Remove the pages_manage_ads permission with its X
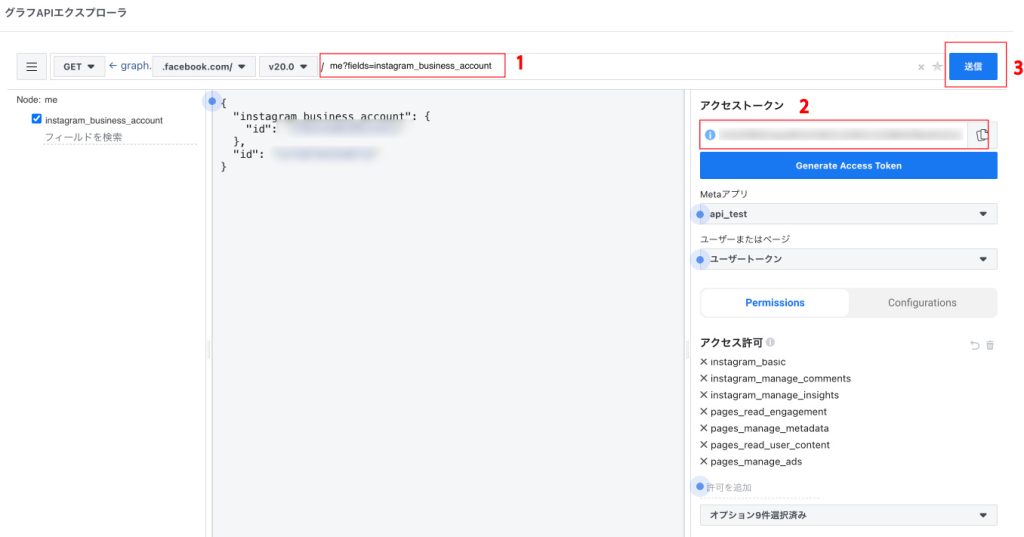Image resolution: width=1024 pixels, height=537 pixels. [x=704, y=462]
